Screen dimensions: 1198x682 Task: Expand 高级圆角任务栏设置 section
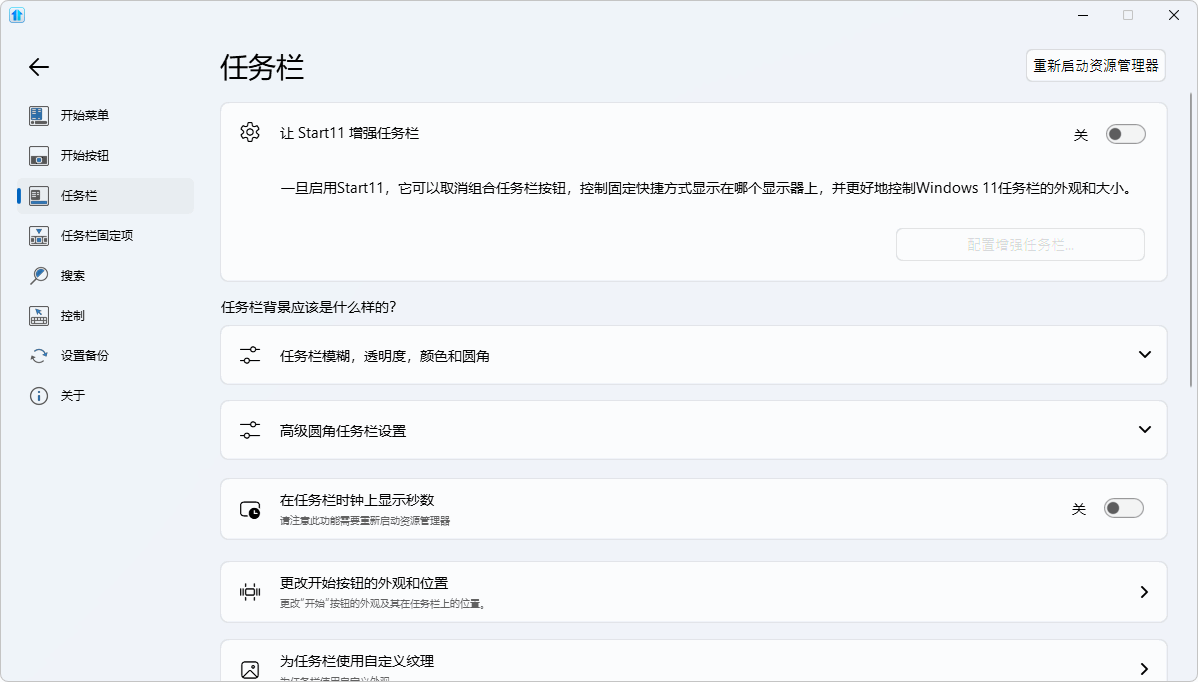tap(692, 429)
